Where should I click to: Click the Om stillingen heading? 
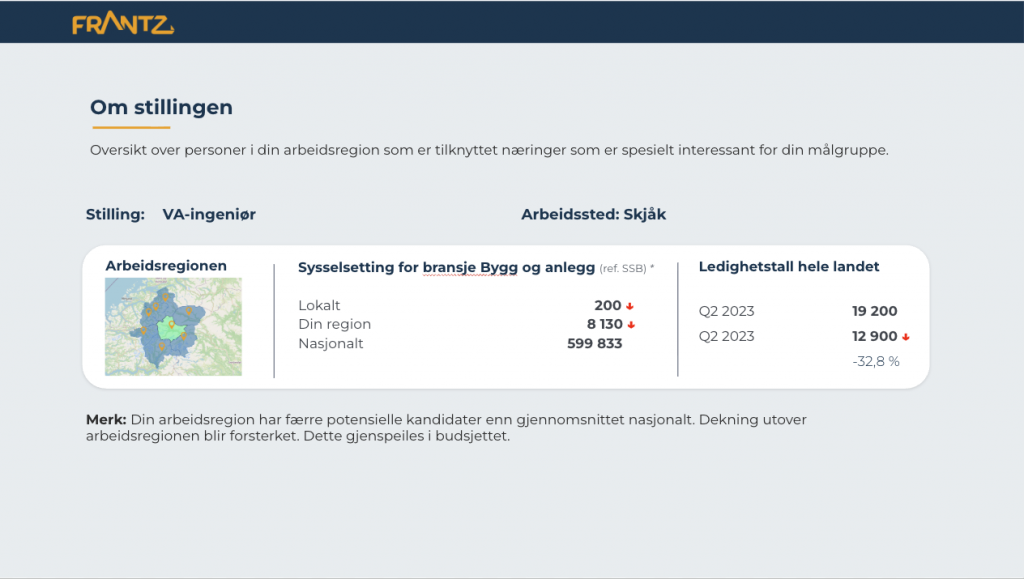(161, 107)
